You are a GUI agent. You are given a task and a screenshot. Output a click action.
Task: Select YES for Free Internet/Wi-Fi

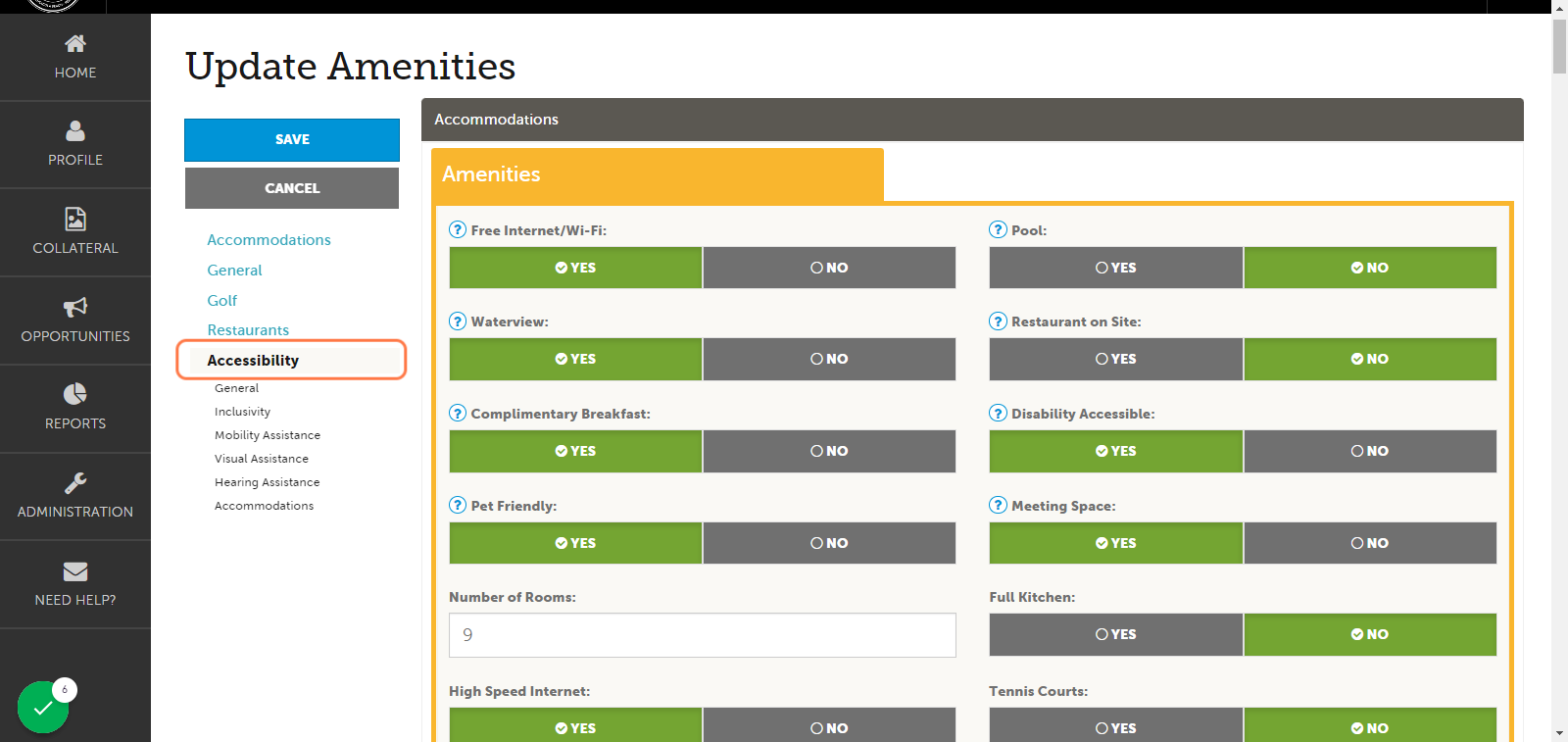click(575, 268)
